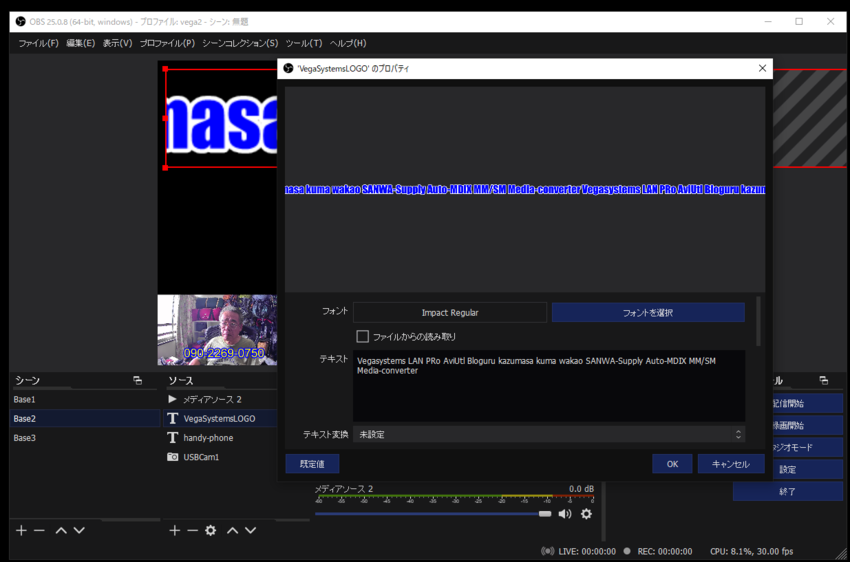This screenshot has width=850, height=562.
Task: Click フォントを選択 button
Action: [x=648, y=313]
